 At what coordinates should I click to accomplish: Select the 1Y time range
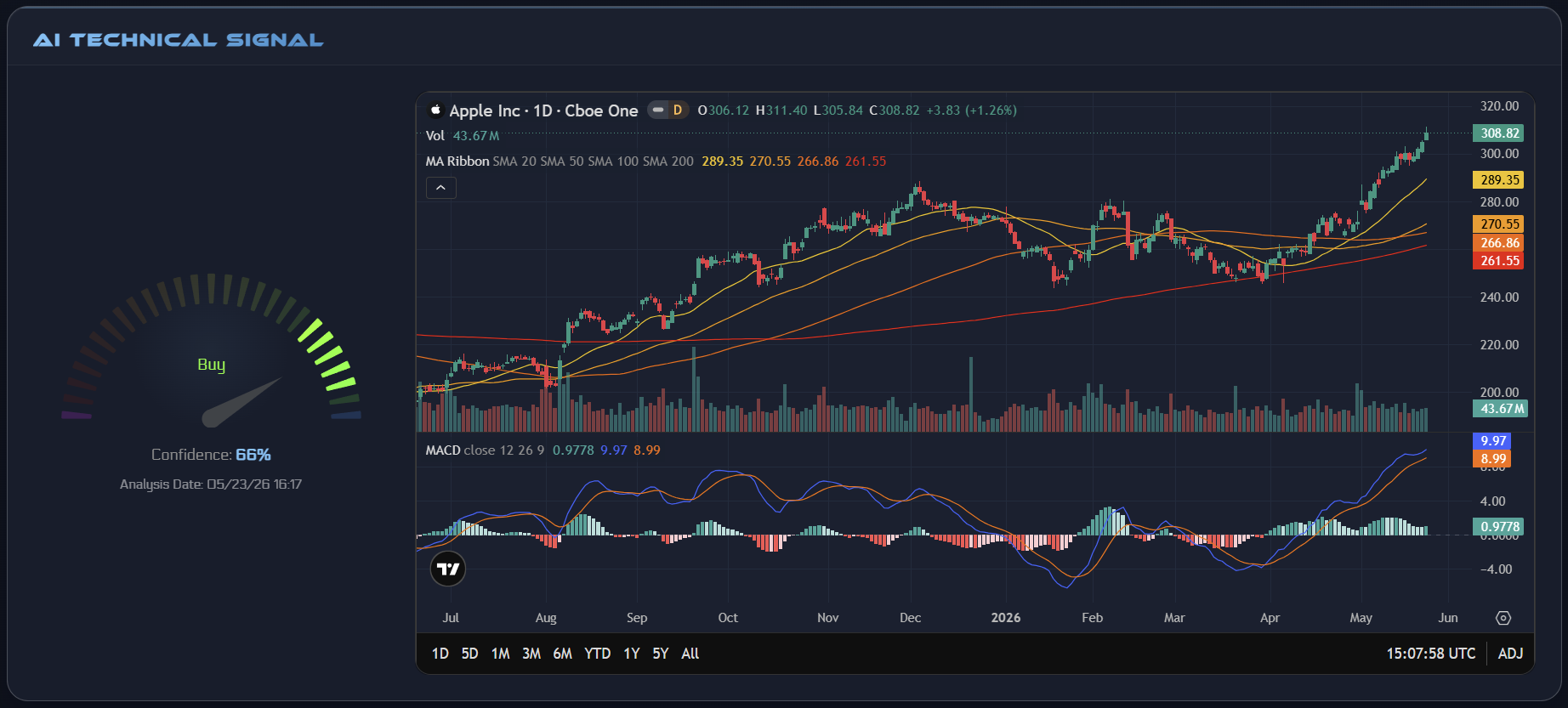631,654
